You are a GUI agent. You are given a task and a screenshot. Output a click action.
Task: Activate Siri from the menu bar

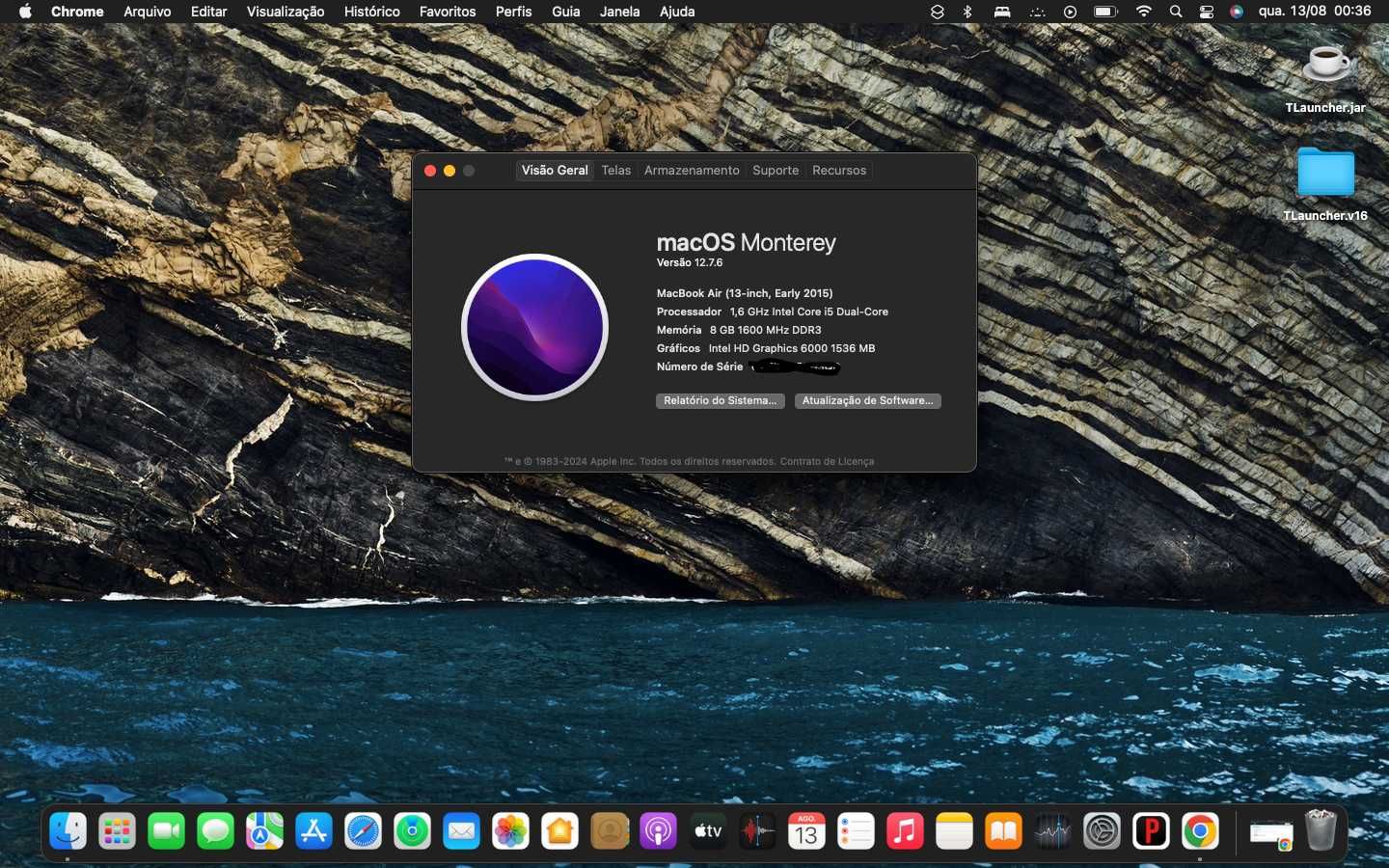[1237, 12]
